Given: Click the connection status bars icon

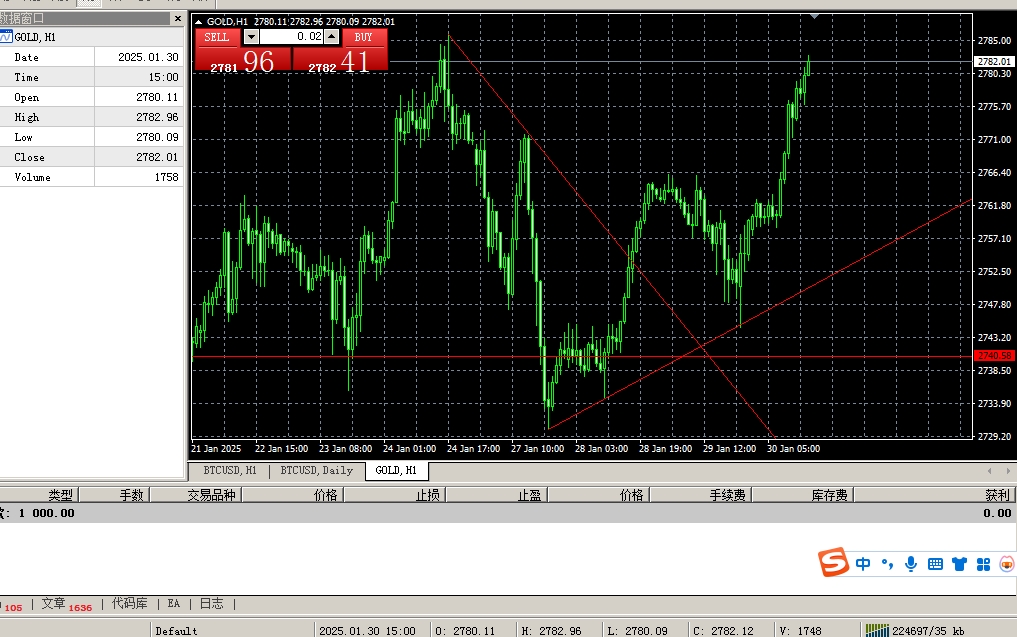Looking at the screenshot, I should [x=877, y=631].
